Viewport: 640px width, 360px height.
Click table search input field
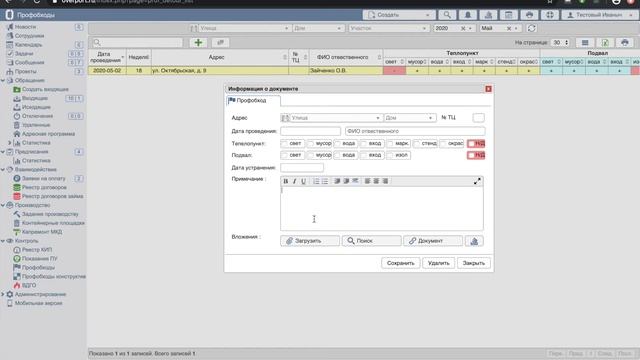(x=137, y=42)
